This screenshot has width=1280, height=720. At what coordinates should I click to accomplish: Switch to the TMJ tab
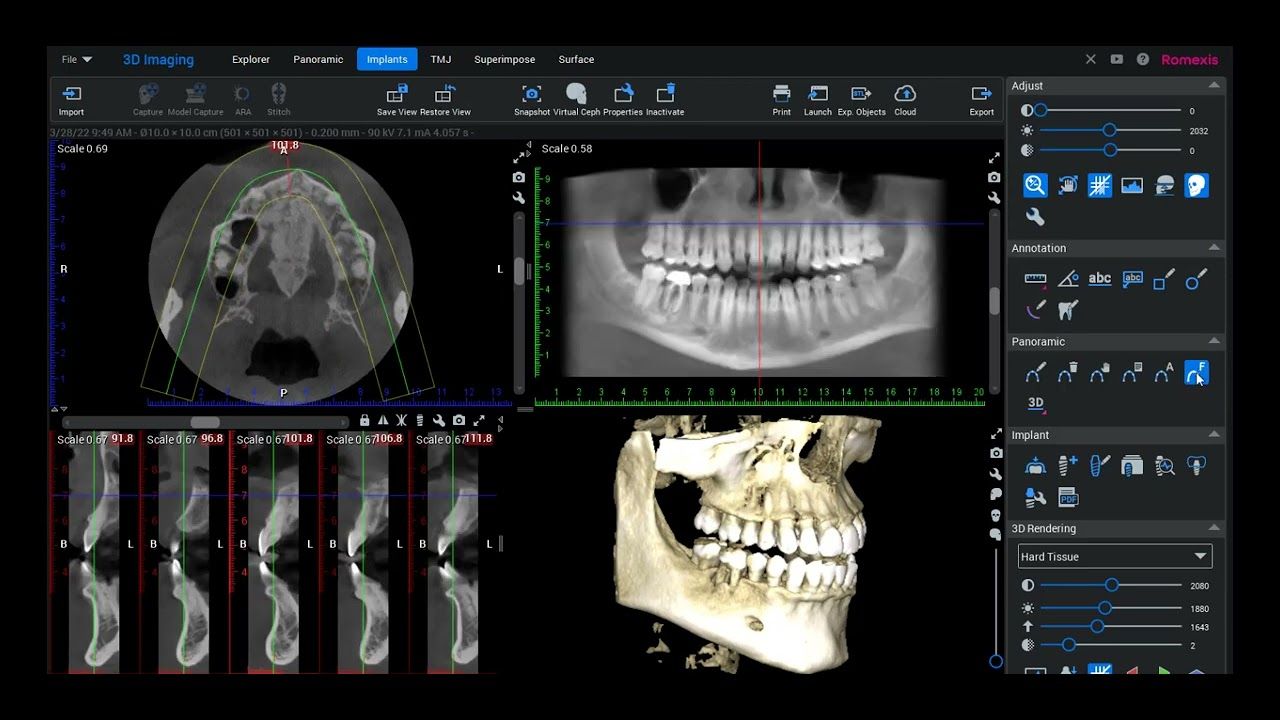[x=441, y=60]
